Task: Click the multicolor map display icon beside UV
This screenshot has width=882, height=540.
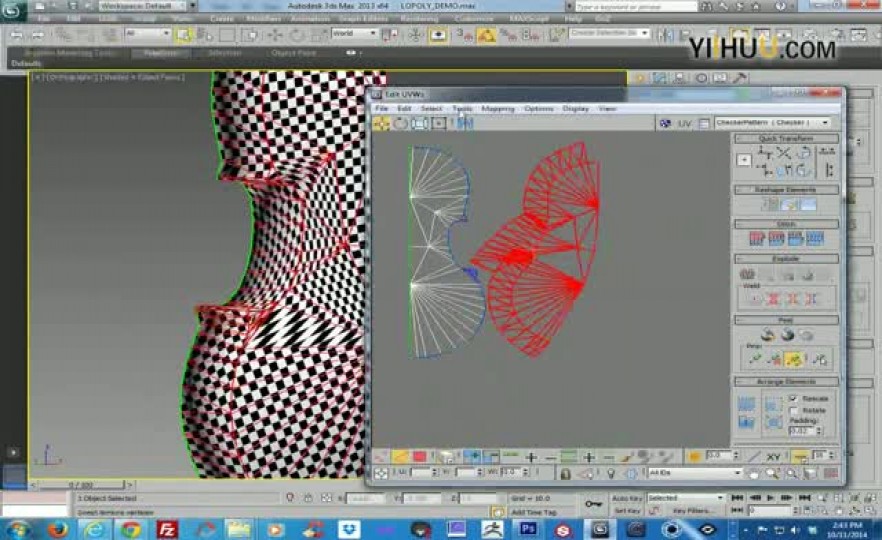Action: click(665, 123)
